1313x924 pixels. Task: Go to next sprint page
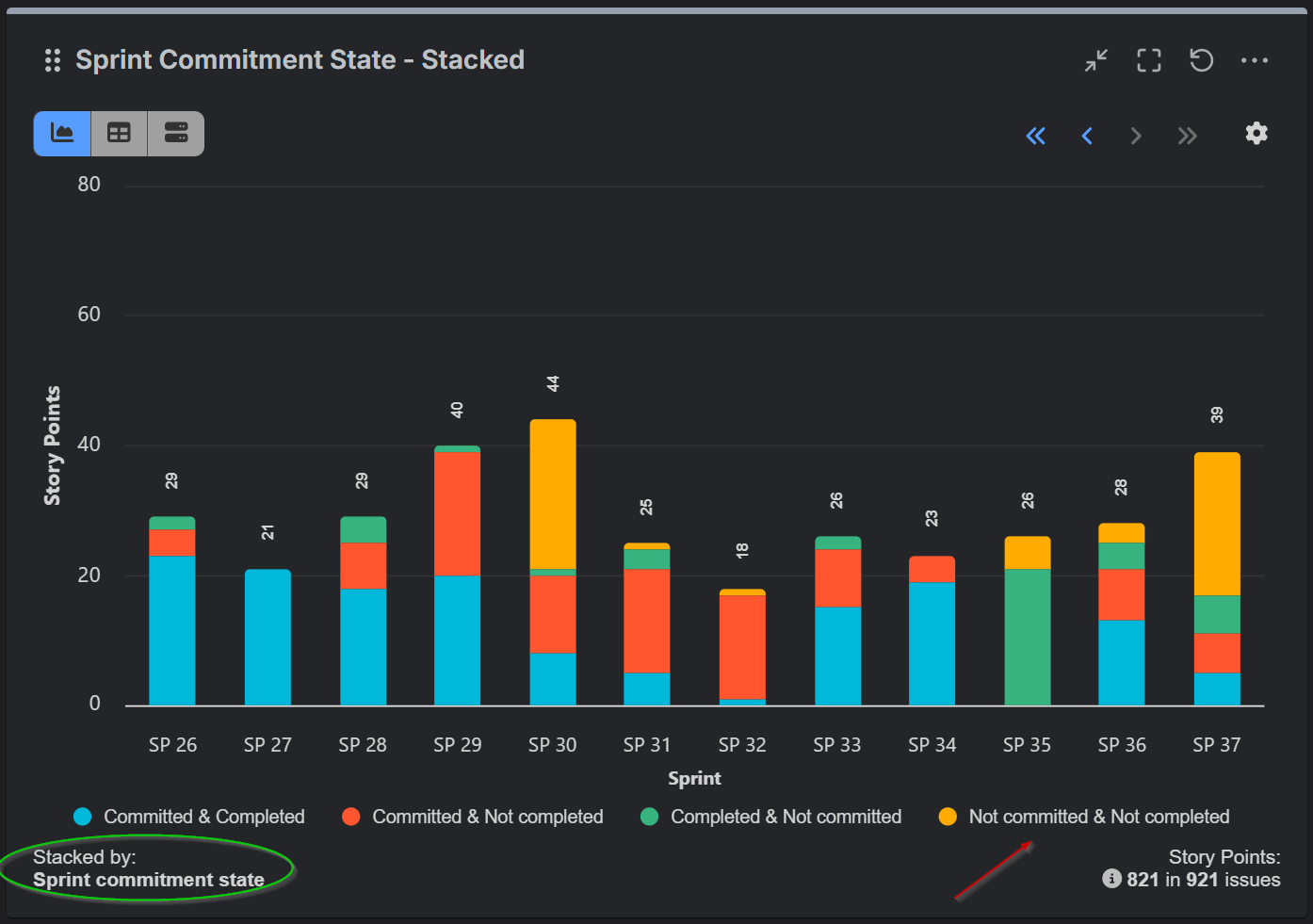[1136, 136]
